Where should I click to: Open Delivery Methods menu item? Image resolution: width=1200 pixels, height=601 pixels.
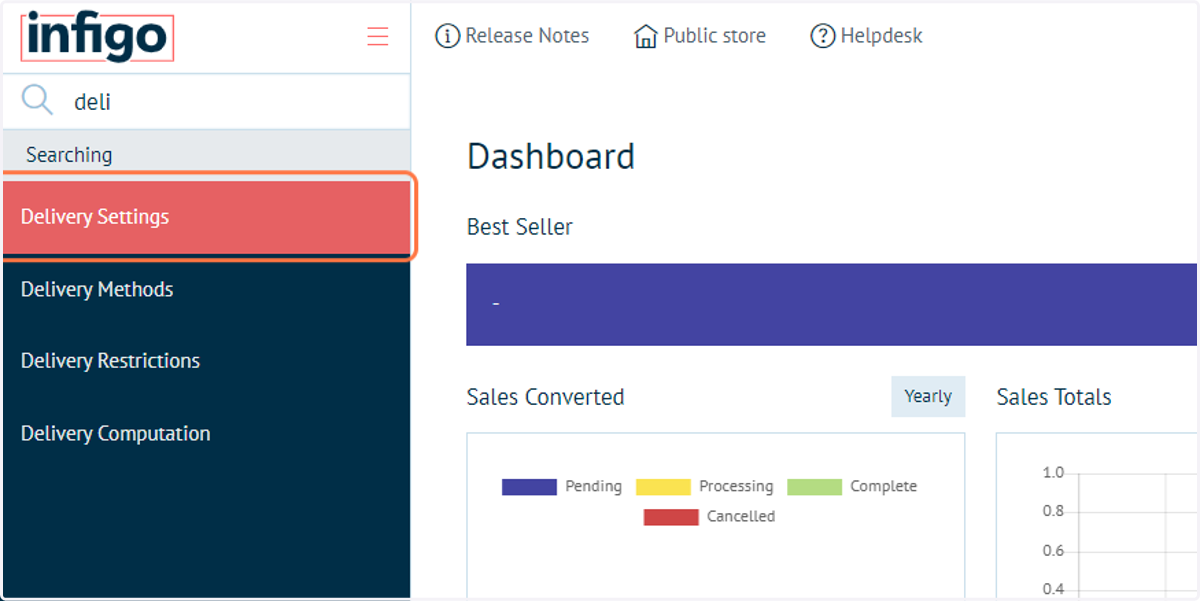pyautogui.click(x=207, y=290)
